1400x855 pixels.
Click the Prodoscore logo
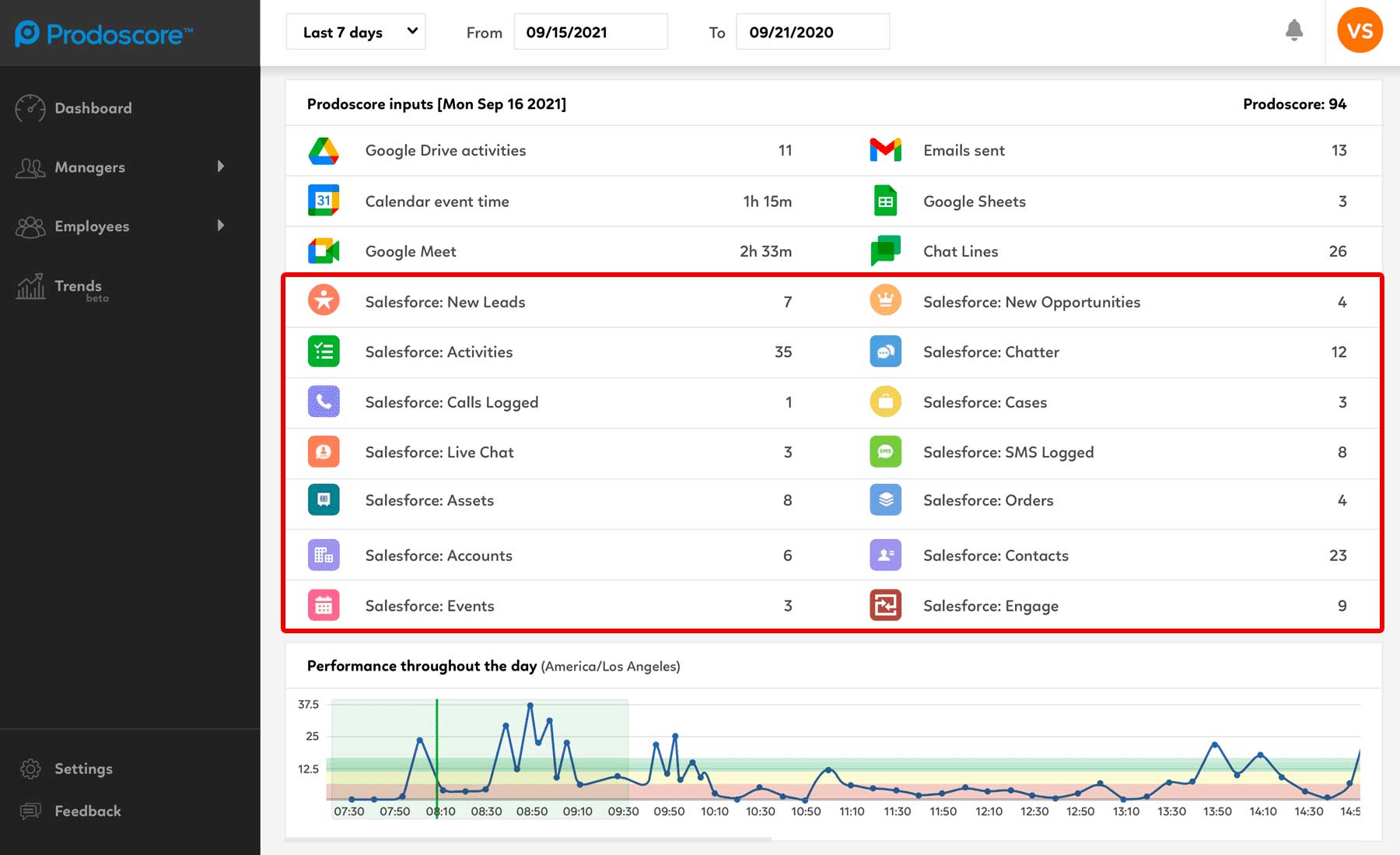coord(103,33)
